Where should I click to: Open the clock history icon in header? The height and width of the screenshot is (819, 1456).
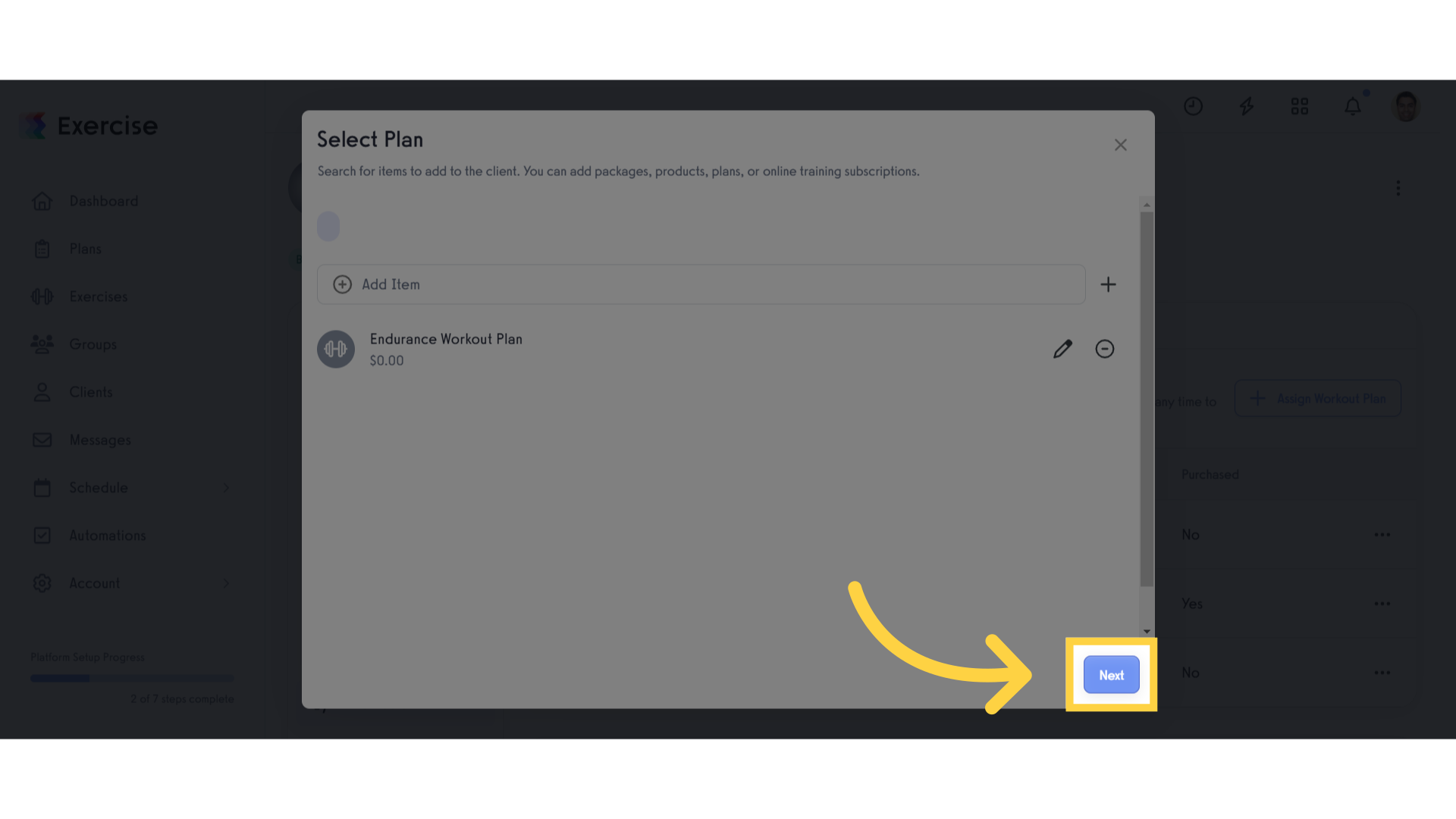[x=1194, y=106]
